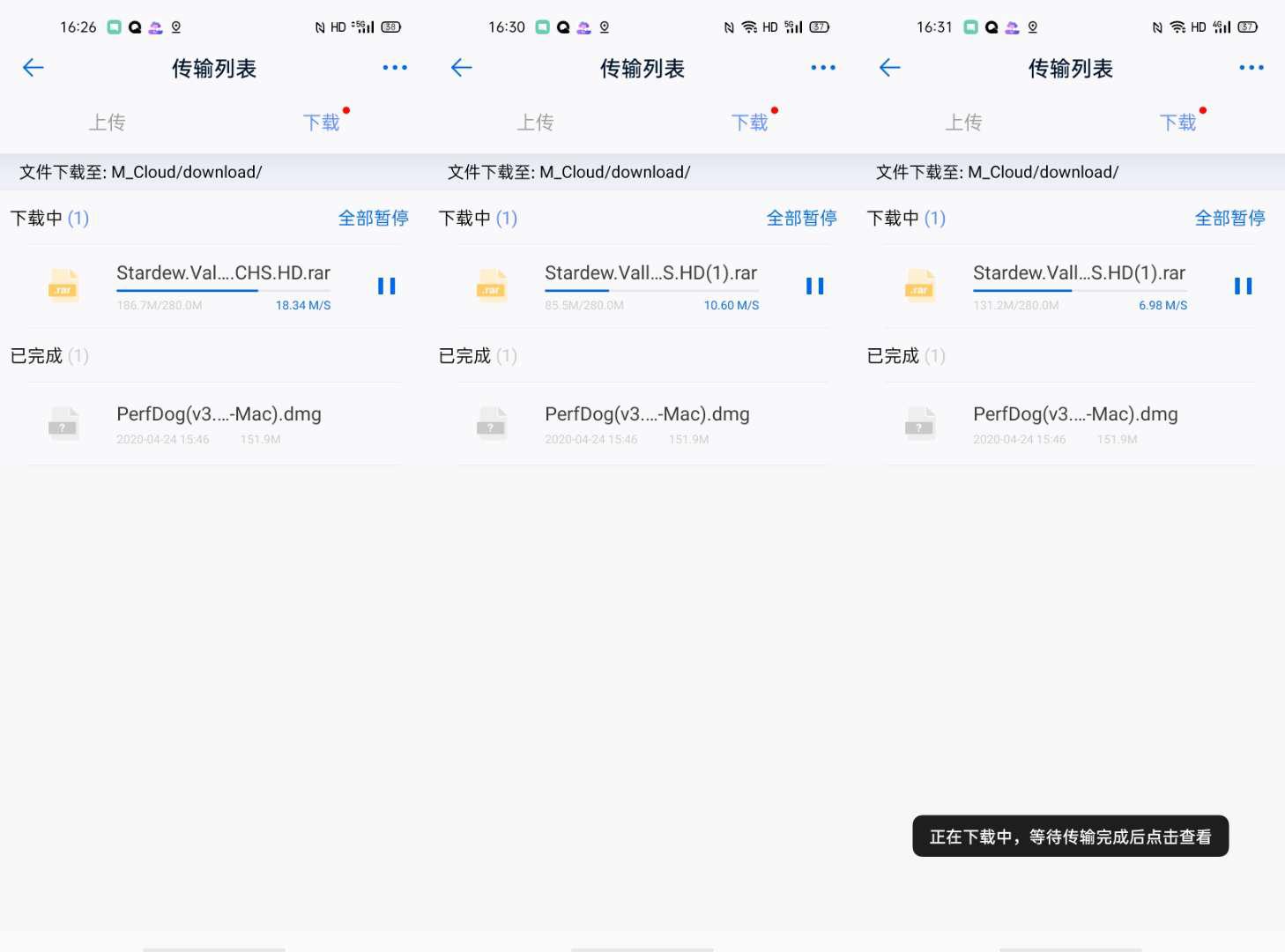This screenshot has width=1285, height=952.
Task: Go back using arrow in 16:26 screen
Action: [x=33, y=68]
